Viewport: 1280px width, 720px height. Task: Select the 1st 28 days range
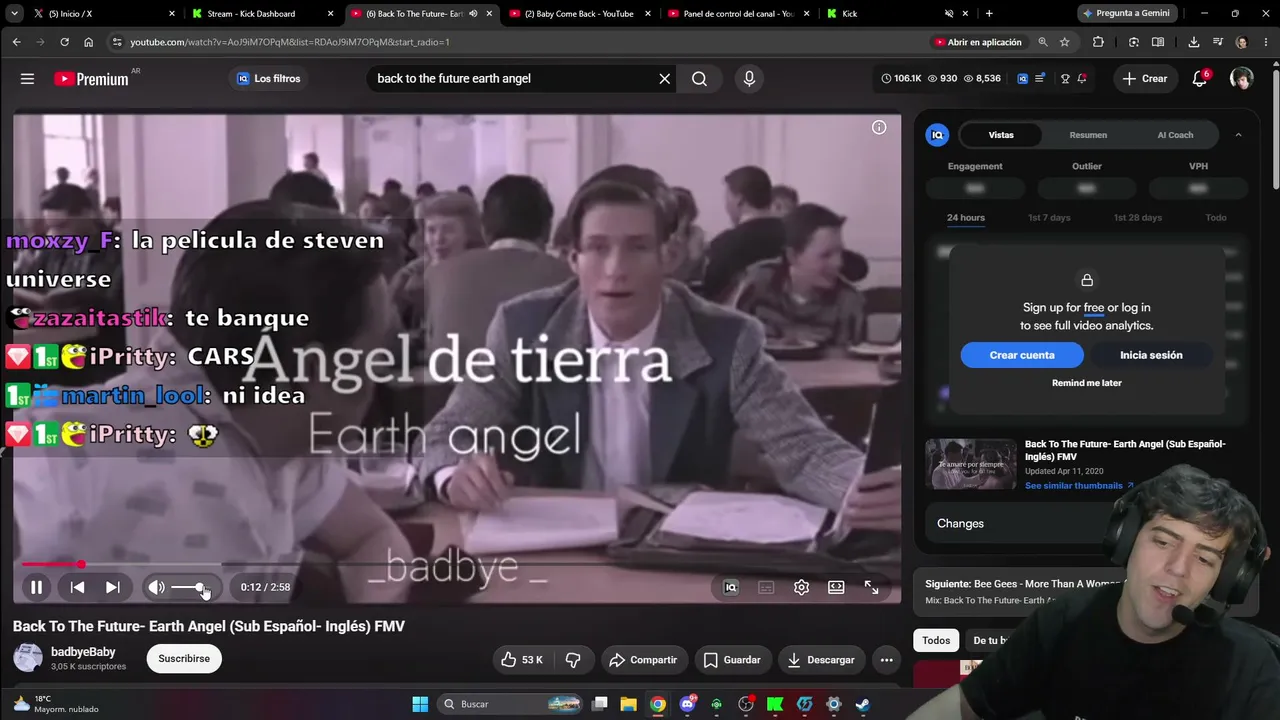point(1138,218)
